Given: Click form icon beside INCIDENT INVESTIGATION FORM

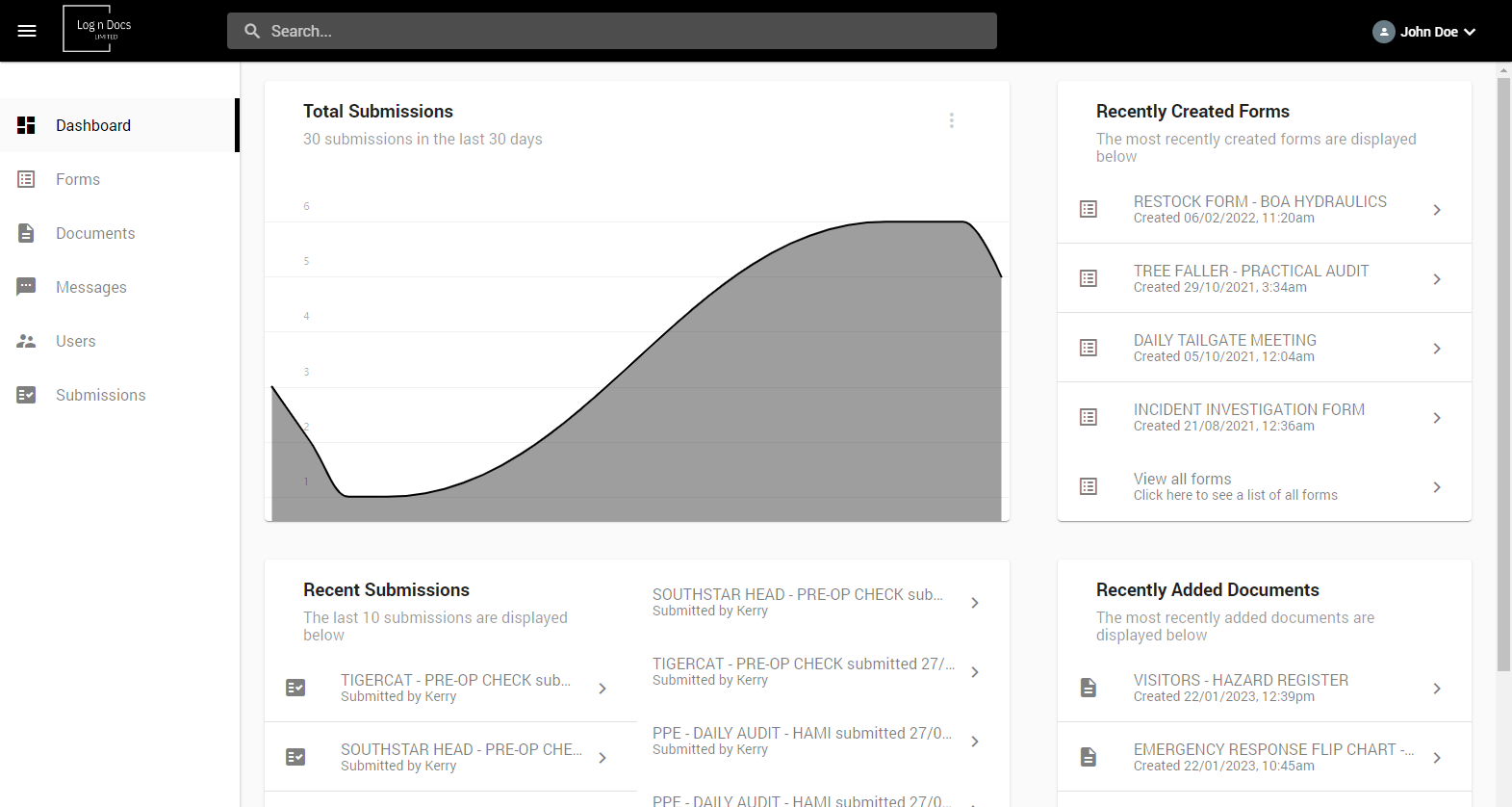Looking at the screenshot, I should coord(1089,417).
